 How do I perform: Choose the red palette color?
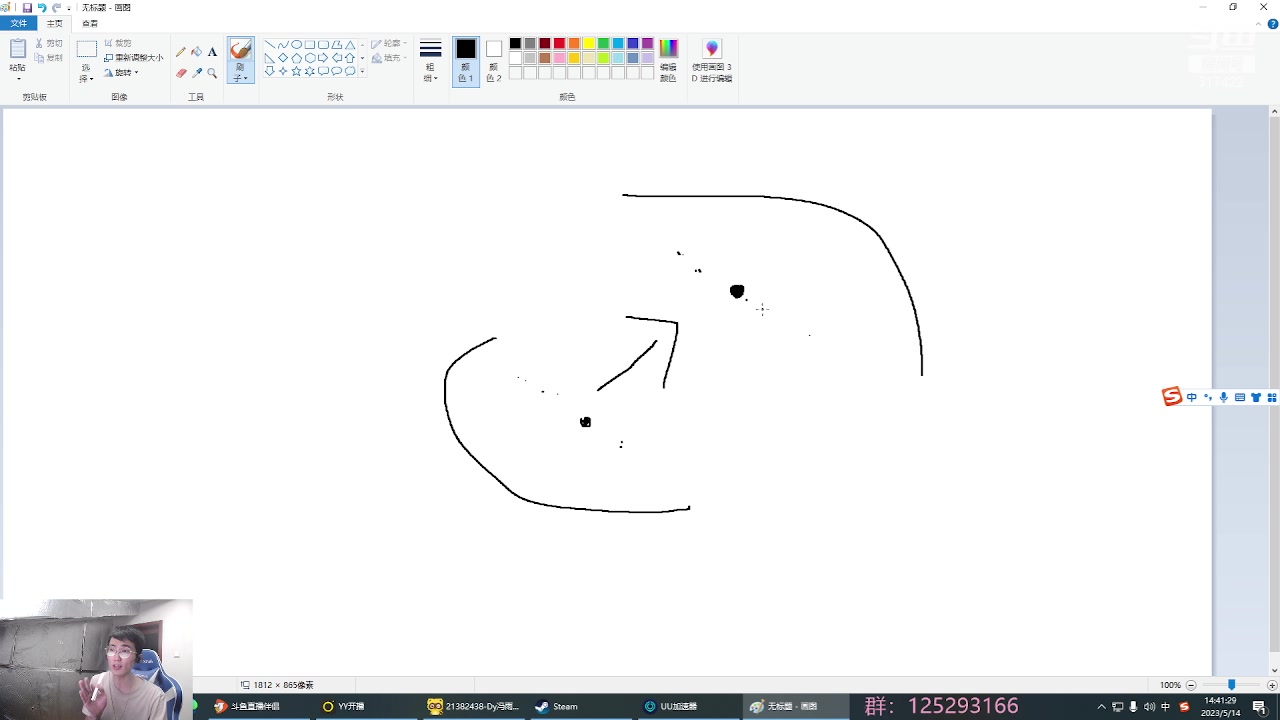pyautogui.click(x=559, y=43)
